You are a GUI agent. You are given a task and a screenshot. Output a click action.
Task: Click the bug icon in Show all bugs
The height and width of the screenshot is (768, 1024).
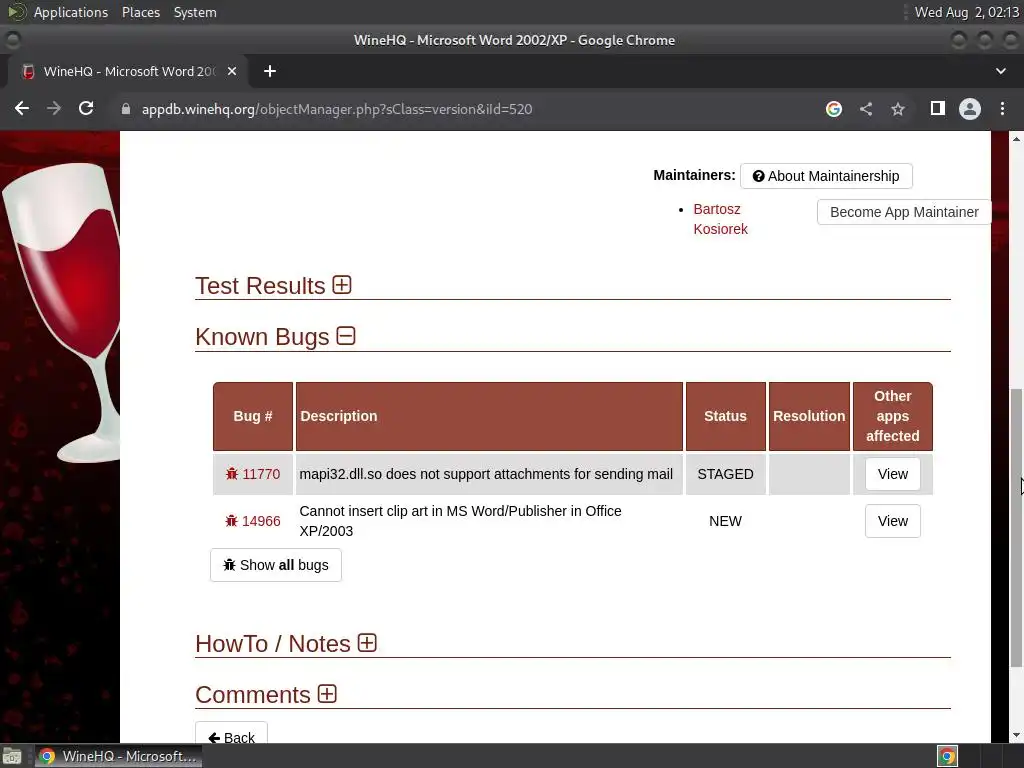[x=229, y=565]
